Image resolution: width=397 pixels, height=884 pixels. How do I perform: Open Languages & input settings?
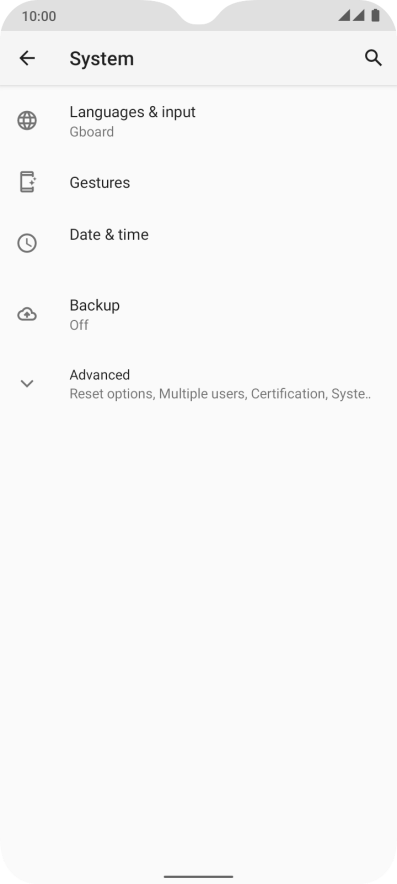pos(198,121)
